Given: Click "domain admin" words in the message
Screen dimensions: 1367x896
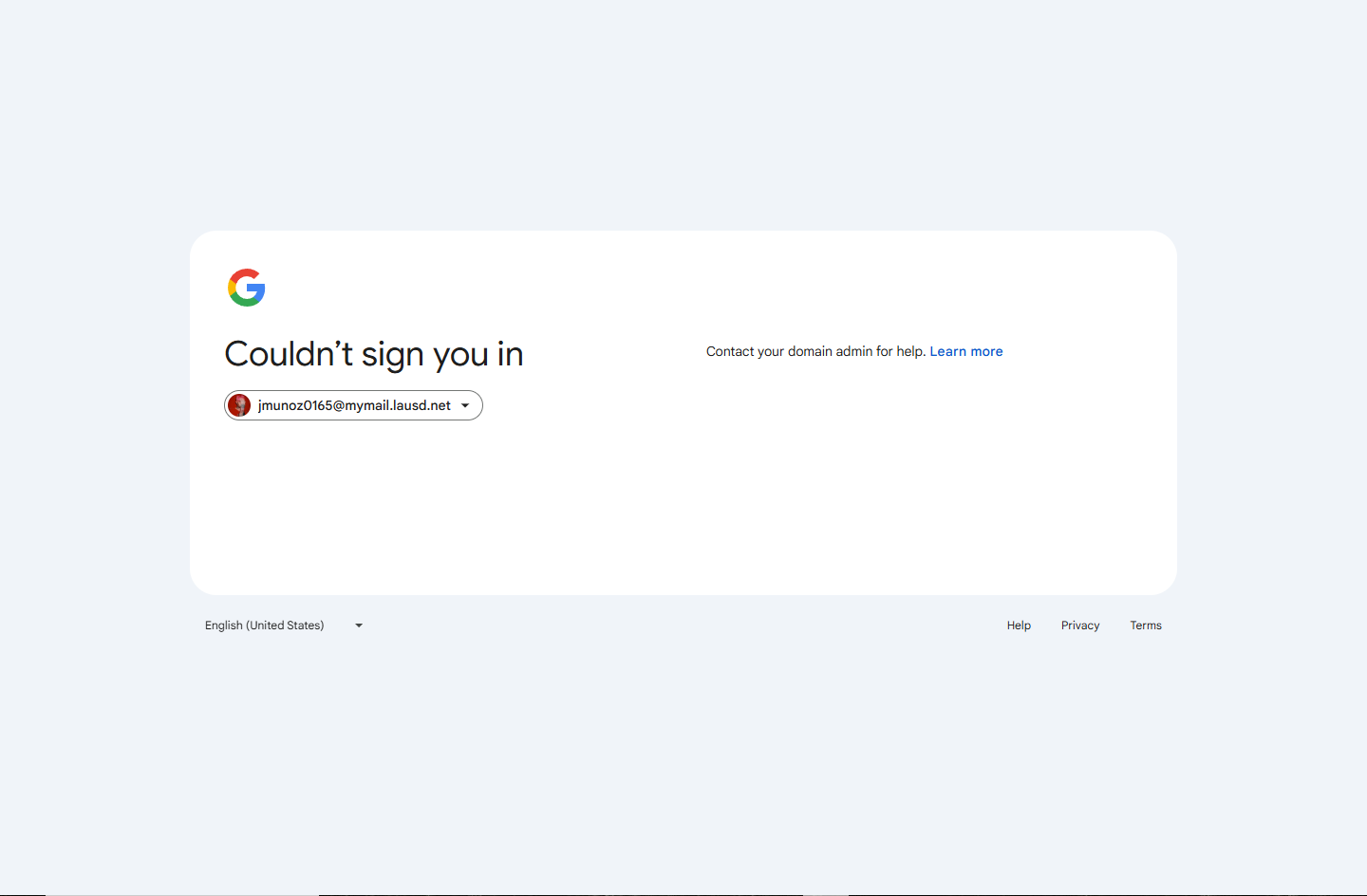Looking at the screenshot, I should (830, 351).
